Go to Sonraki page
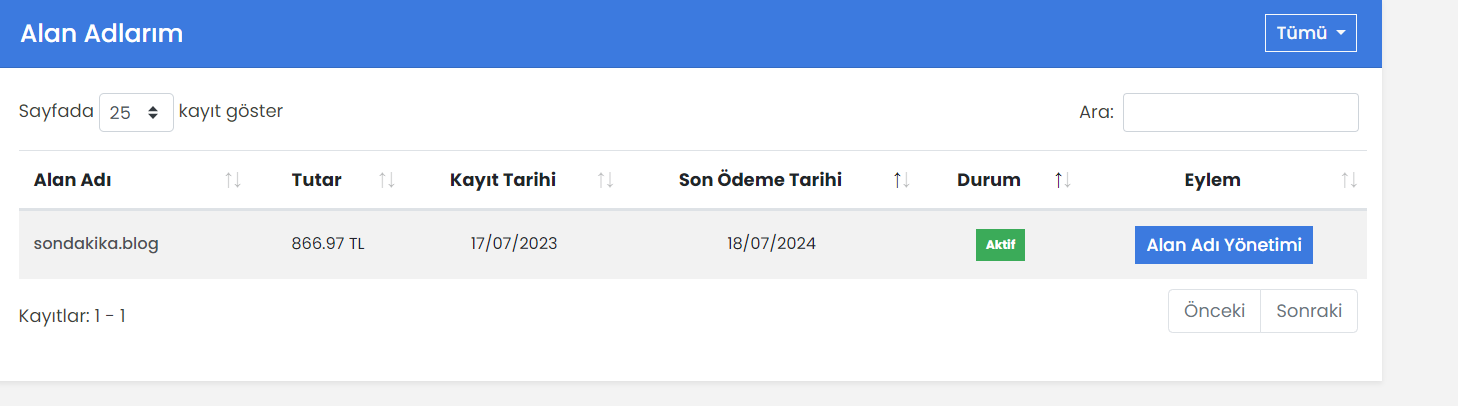 point(1309,311)
